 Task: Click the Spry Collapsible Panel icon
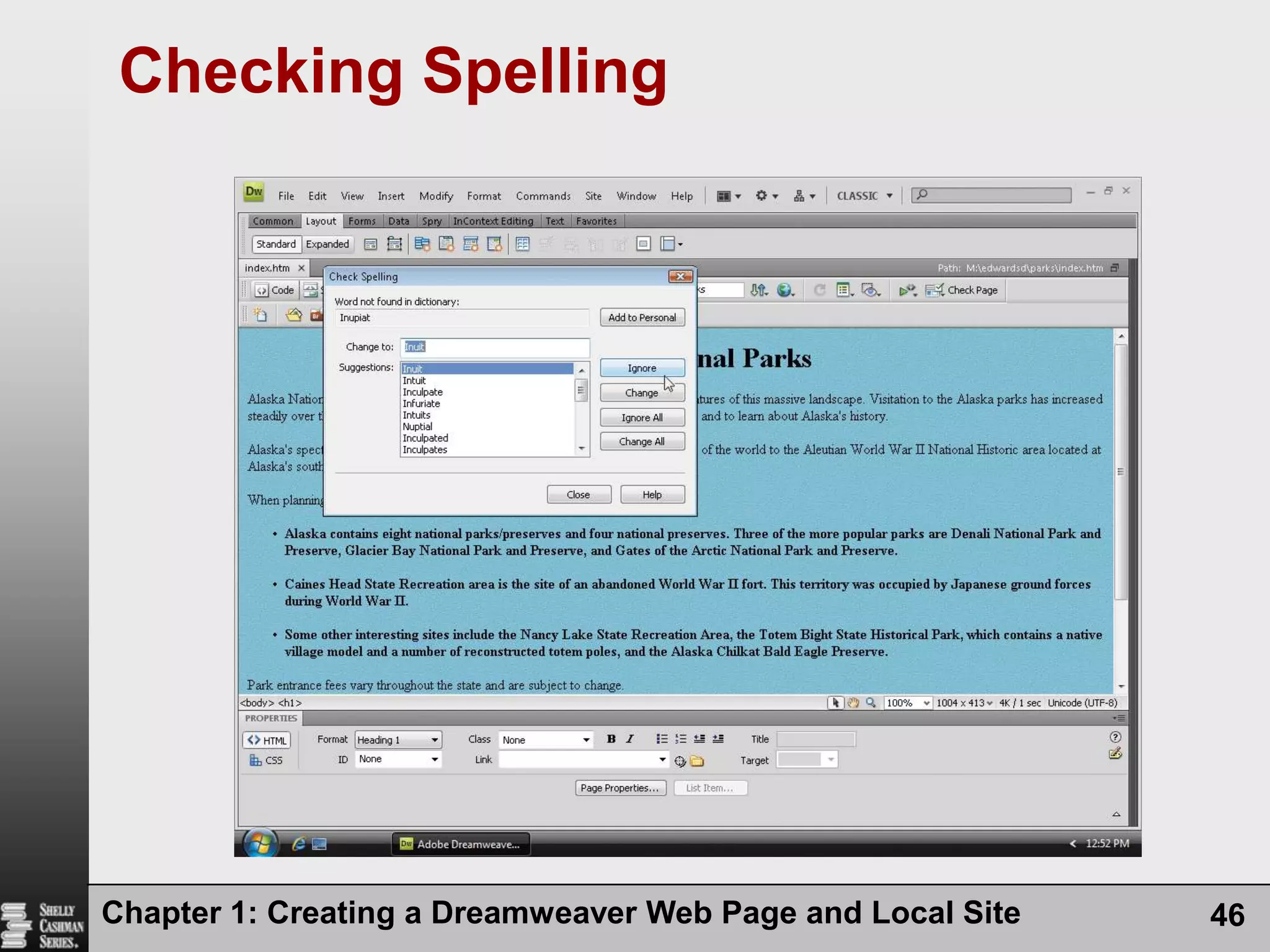[494, 244]
